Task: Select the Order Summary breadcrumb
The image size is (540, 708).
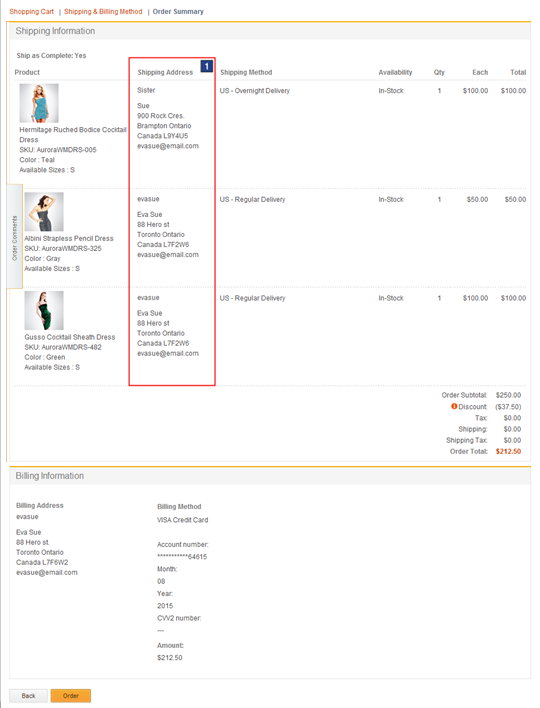Action: 178,11
